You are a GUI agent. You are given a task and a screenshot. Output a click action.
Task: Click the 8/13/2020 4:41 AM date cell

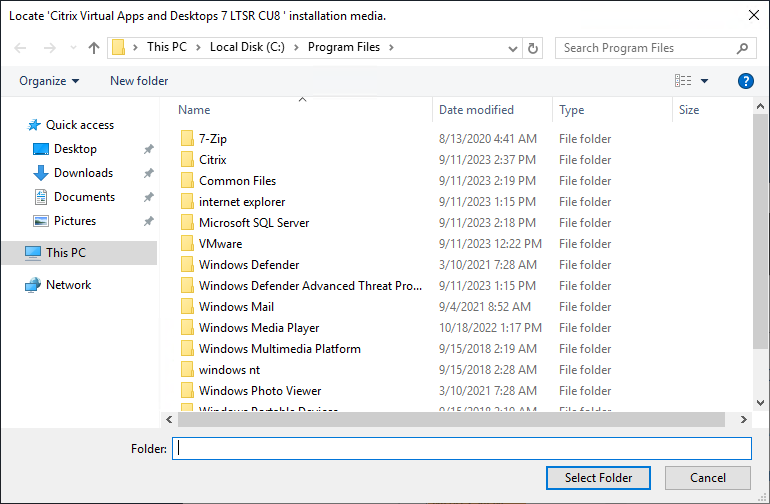click(488, 139)
